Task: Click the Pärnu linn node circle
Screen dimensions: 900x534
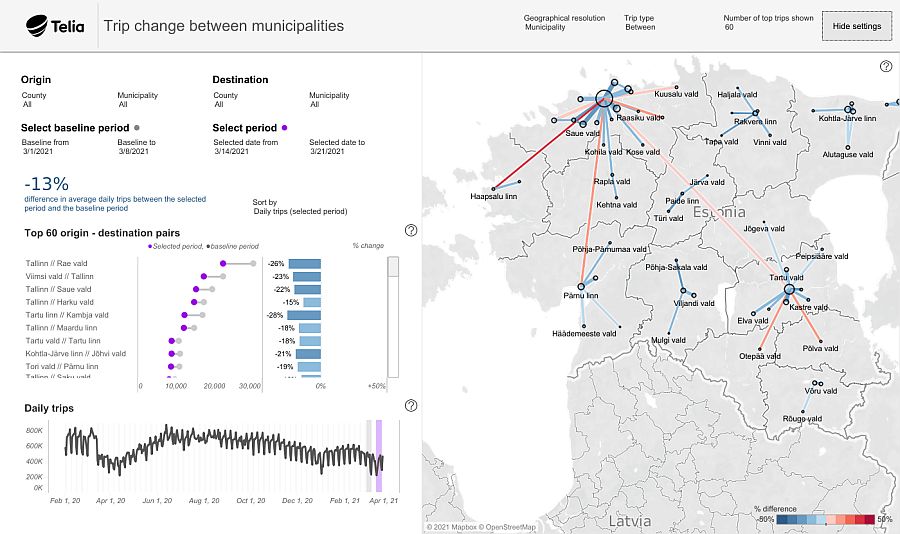Action: tap(581, 286)
